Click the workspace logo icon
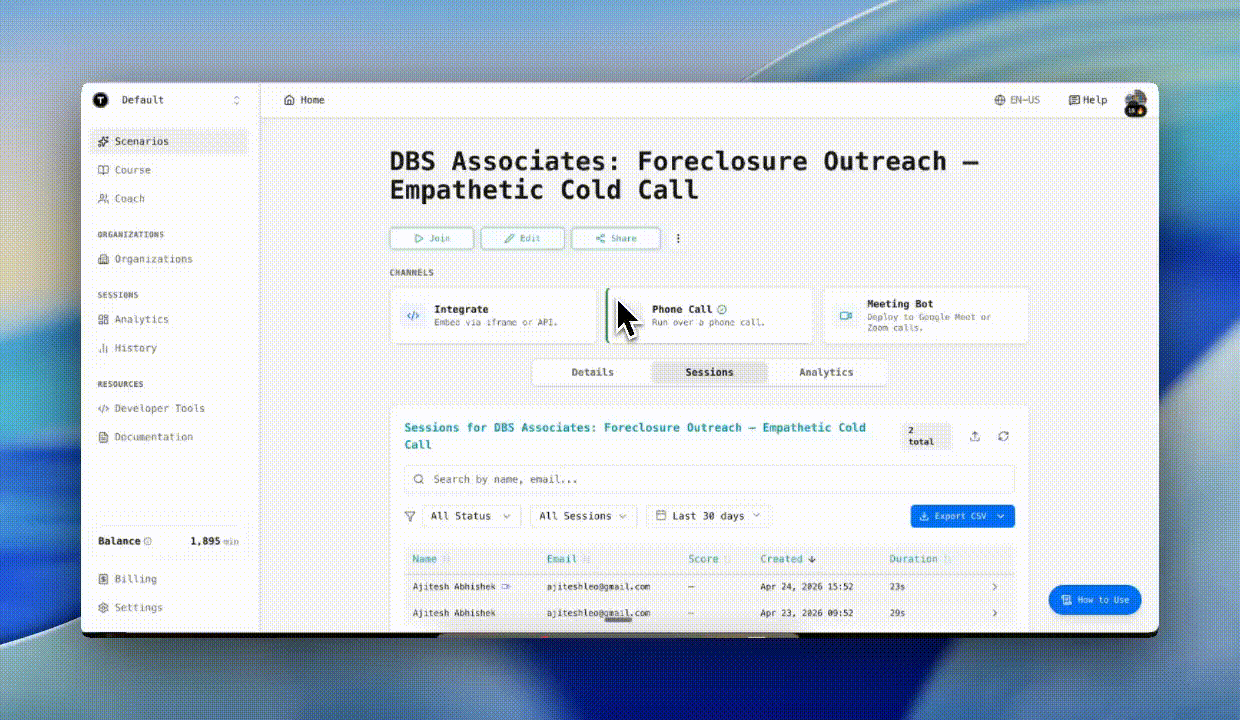The width and height of the screenshot is (1240, 720). pyautogui.click(x=100, y=100)
